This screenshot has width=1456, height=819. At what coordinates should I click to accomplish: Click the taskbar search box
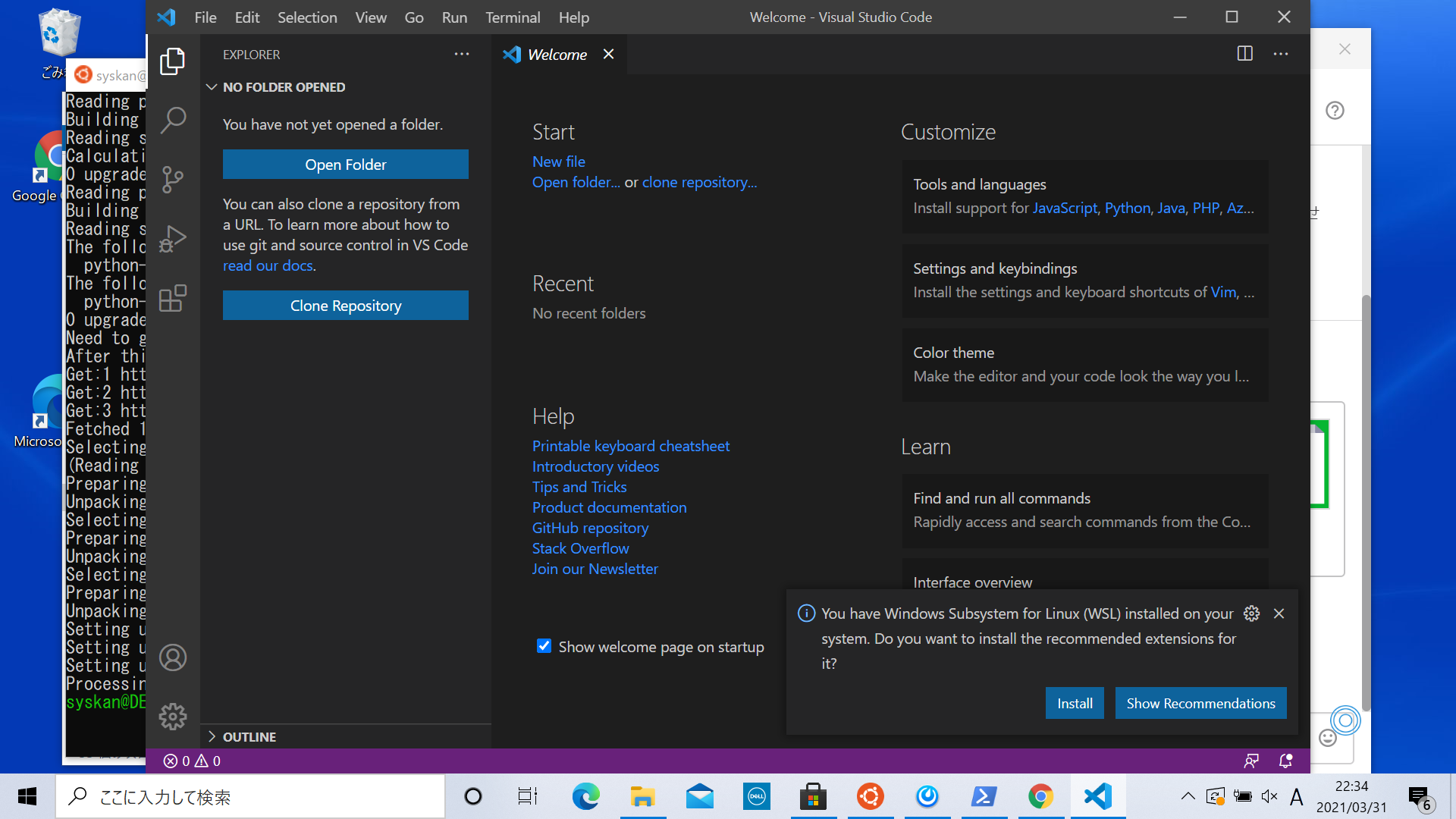250,796
